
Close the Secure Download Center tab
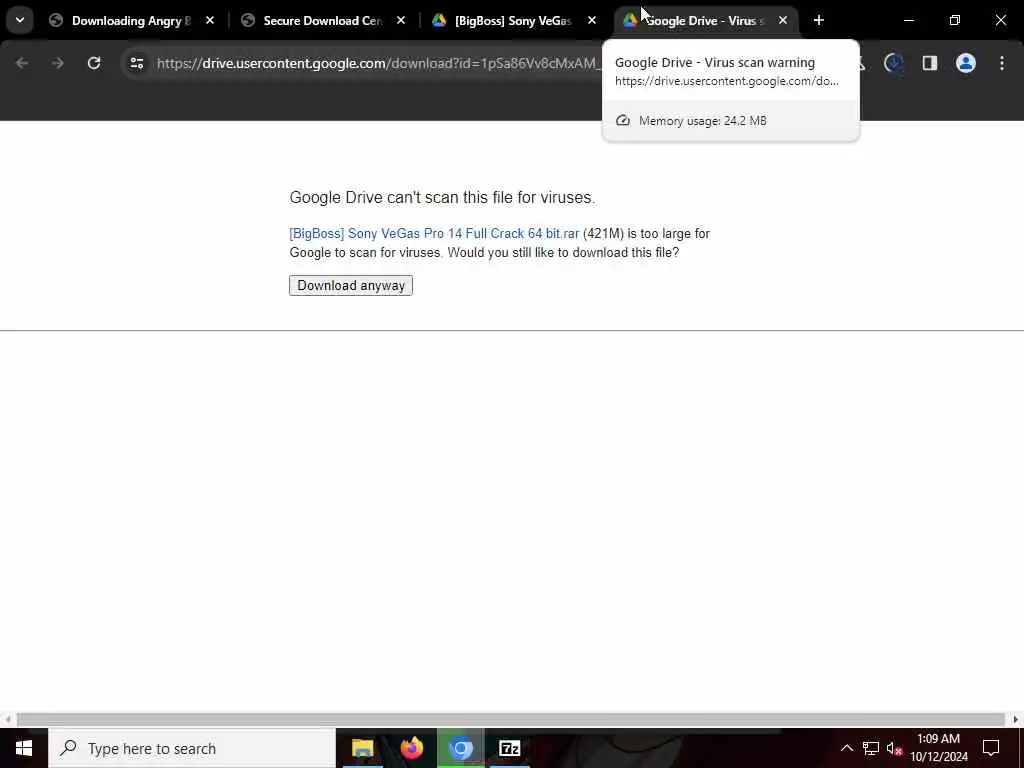coord(401,21)
